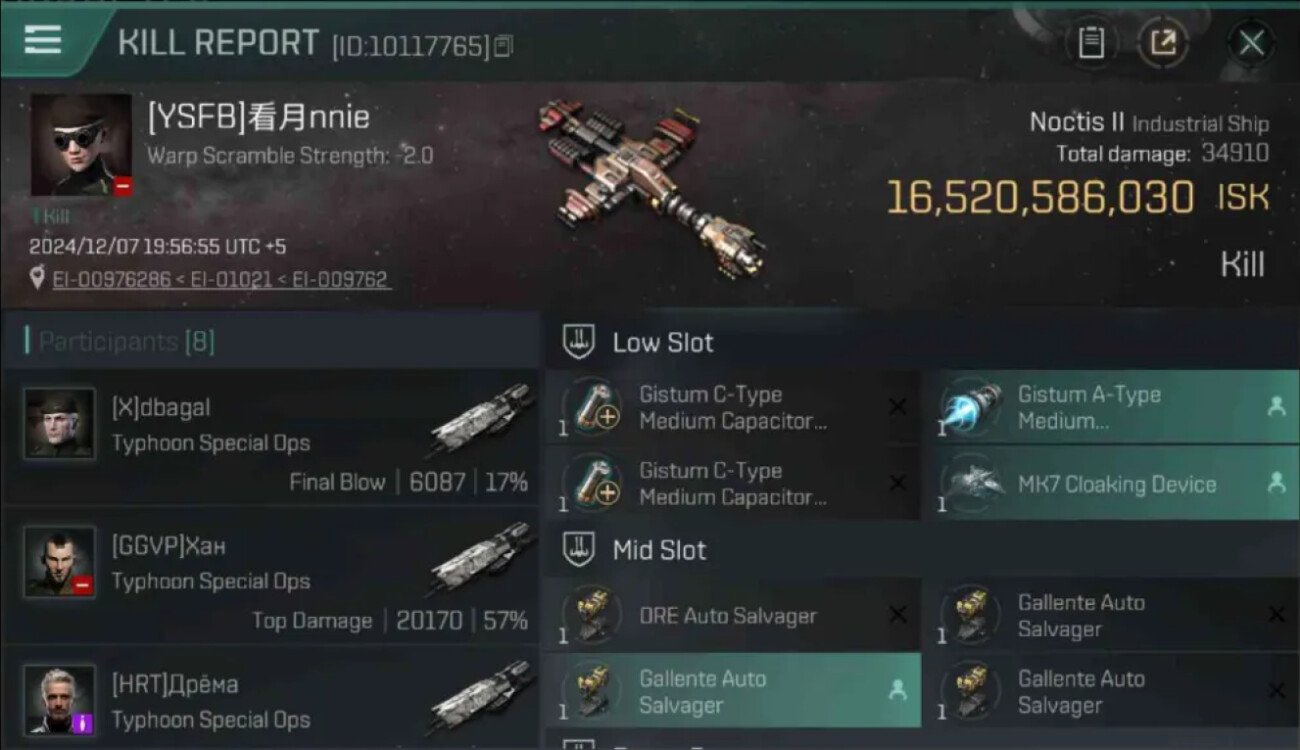Viewport: 1300px width, 750px height.
Task: Select first Gistum C-Type Medium Capacitor item
Action: click(732, 407)
